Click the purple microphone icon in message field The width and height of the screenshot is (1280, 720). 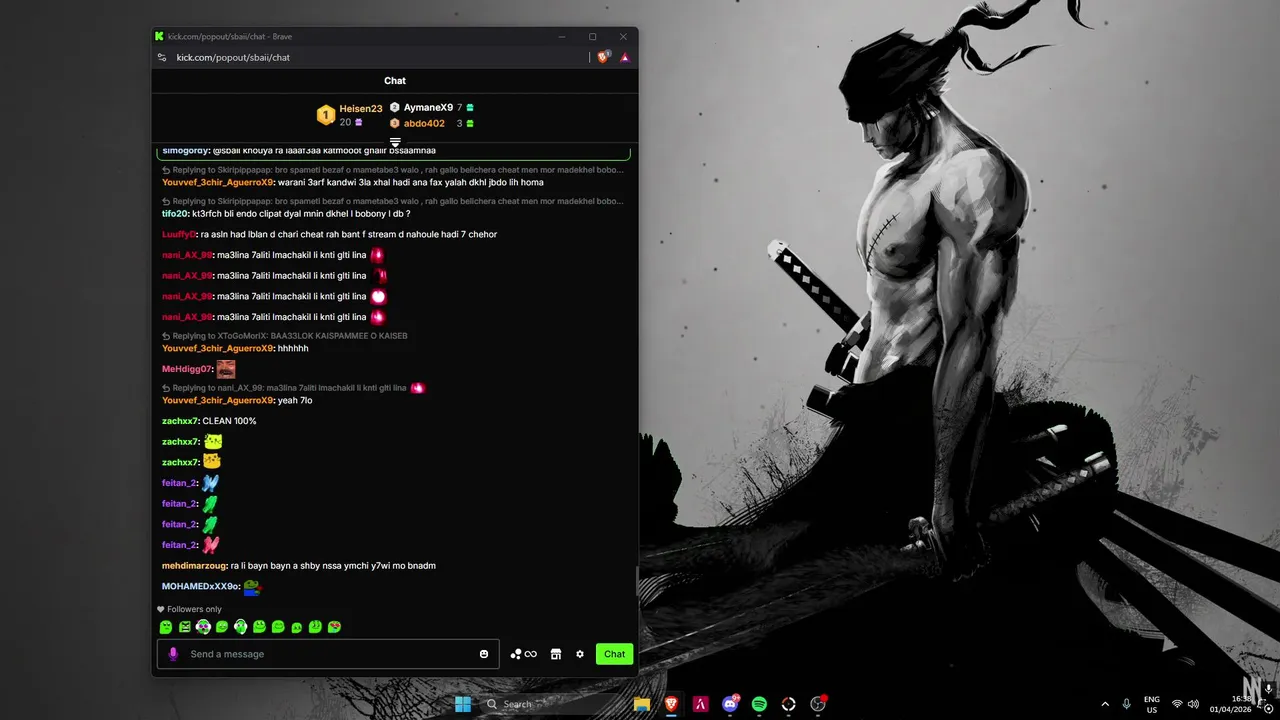(x=173, y=654)
